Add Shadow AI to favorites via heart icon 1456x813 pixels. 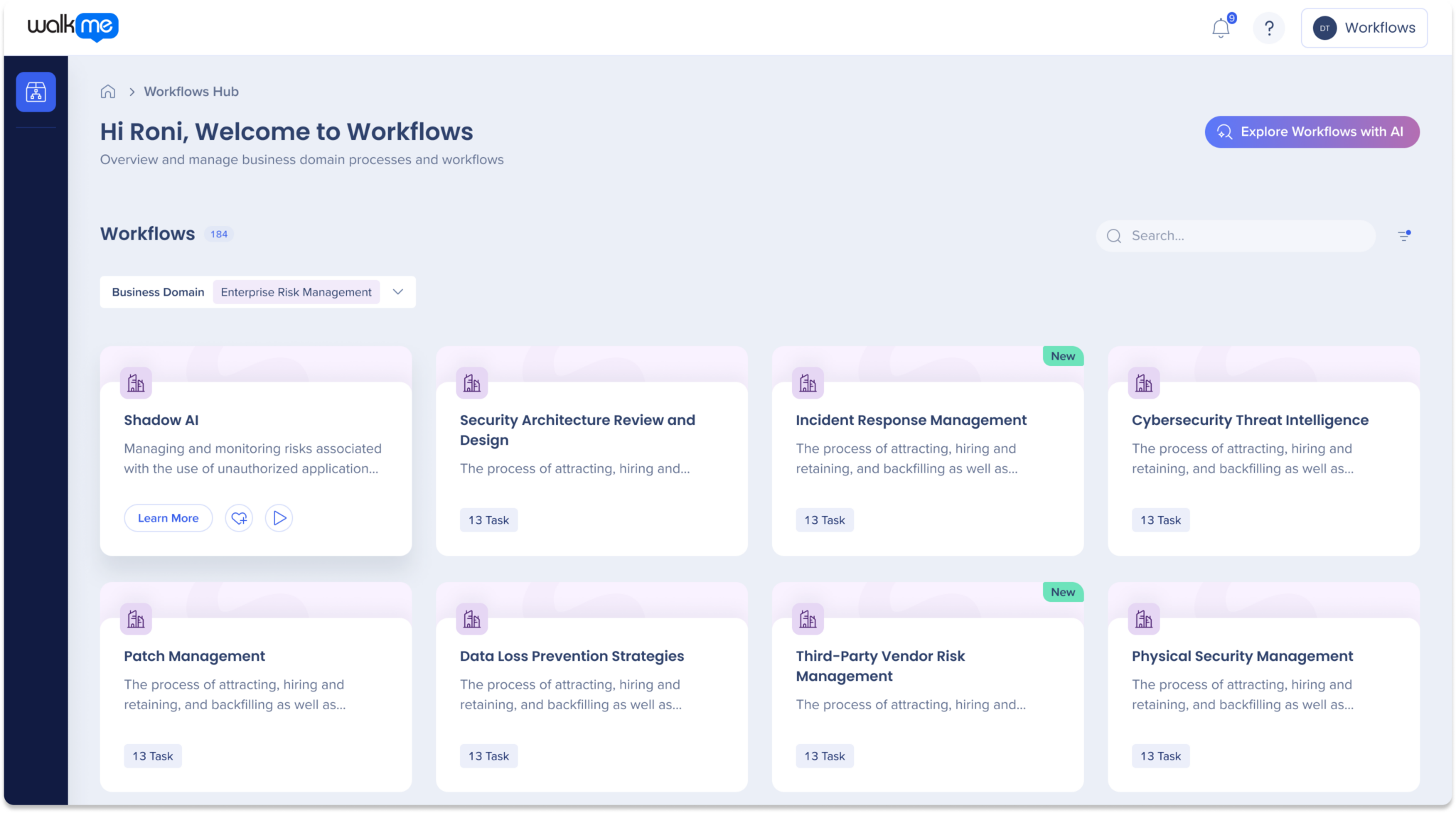pyautogui.click(x=239, y=518)
